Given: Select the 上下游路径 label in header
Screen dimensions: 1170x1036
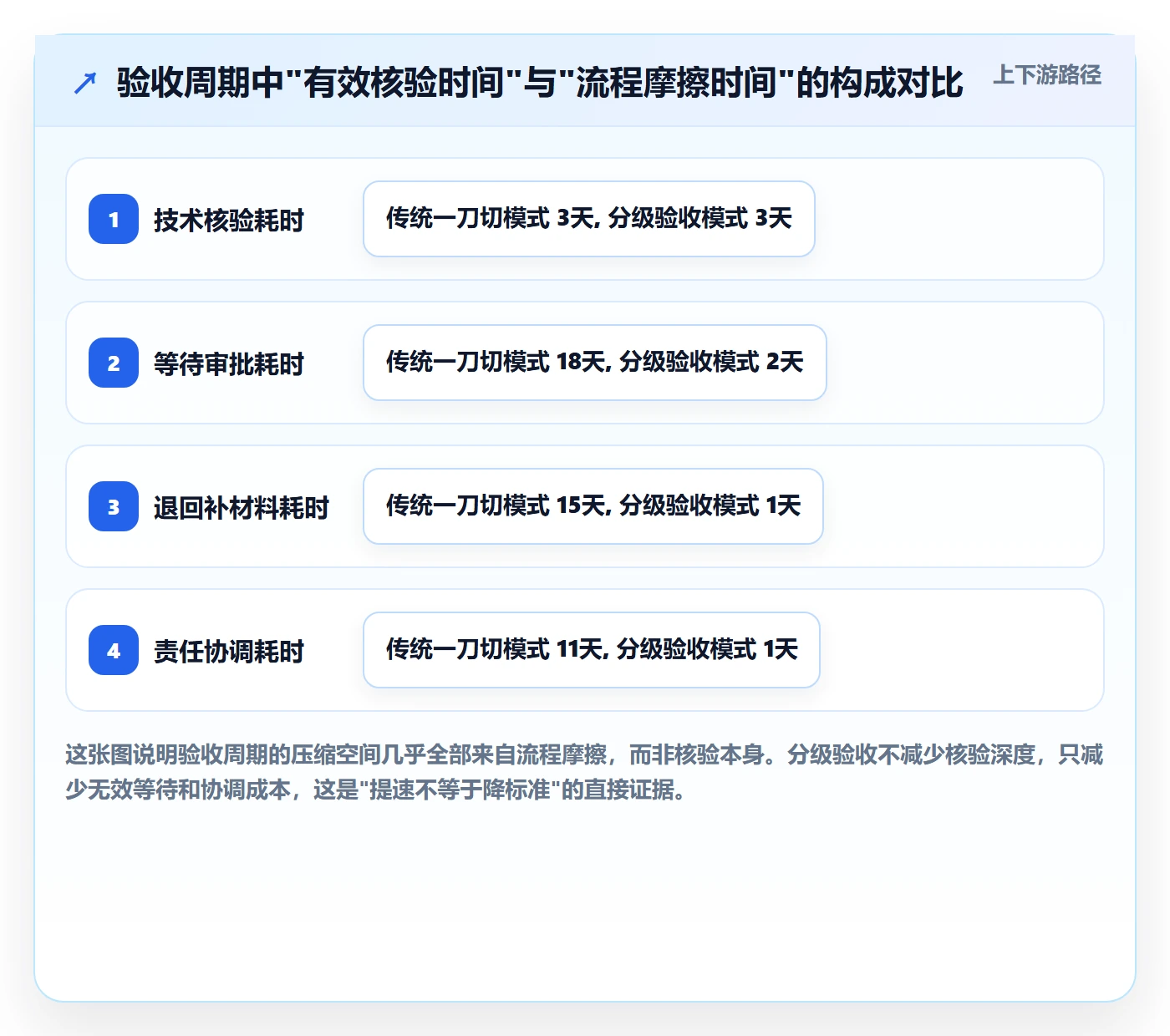Looking at the screenshot, I should (x=1047, y=75).
